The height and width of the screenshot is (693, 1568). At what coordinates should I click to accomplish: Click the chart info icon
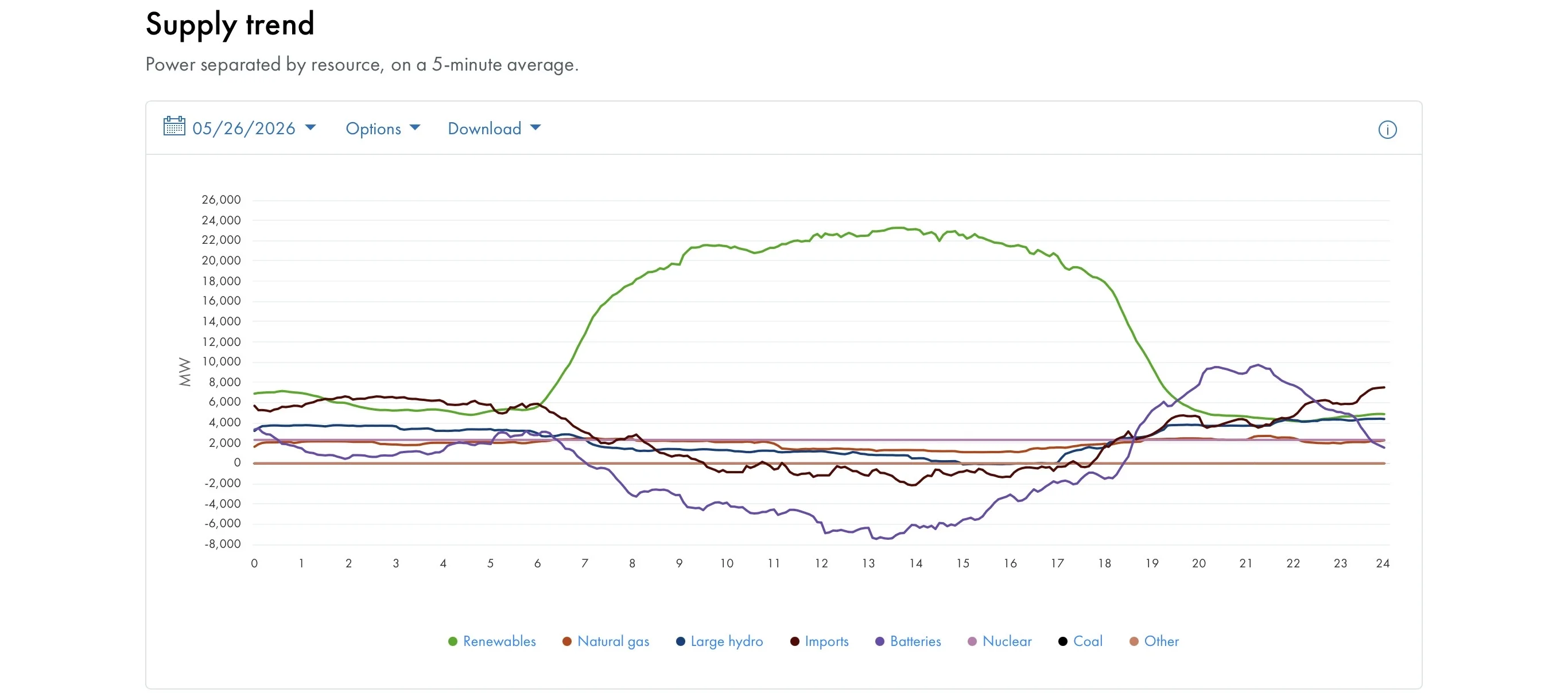[x=1387, y=130]
